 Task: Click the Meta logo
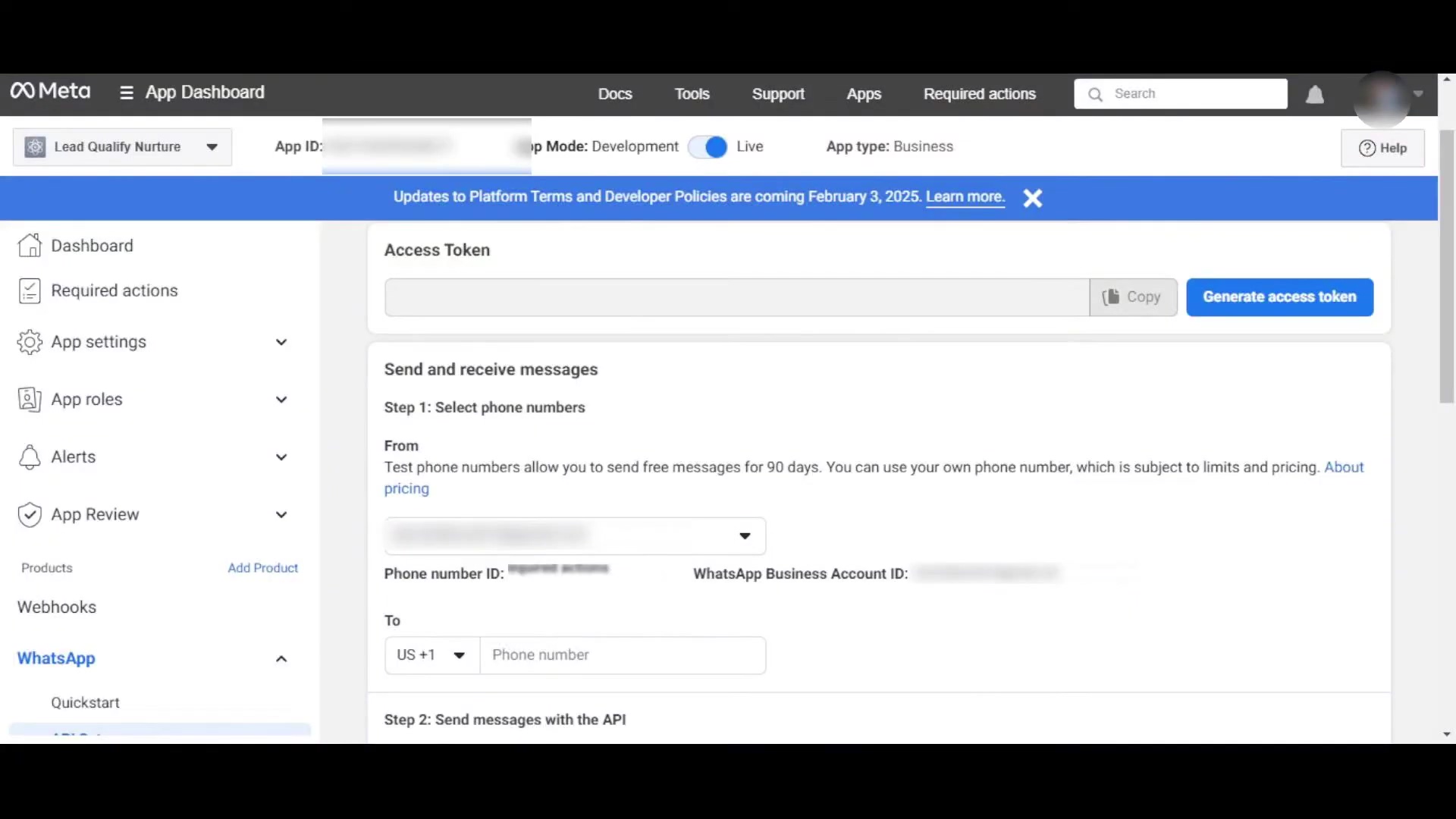pos(50,92)
